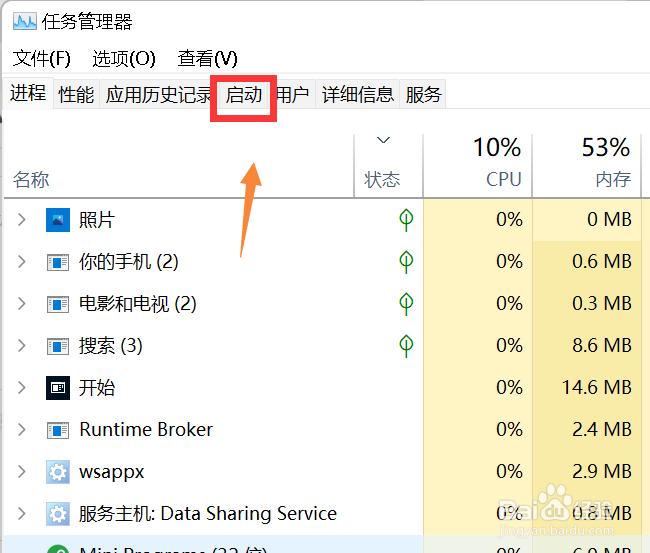Click the 开始 process icon
The width and height of the screenshot is (650, 553).
(x=58, y=388)
